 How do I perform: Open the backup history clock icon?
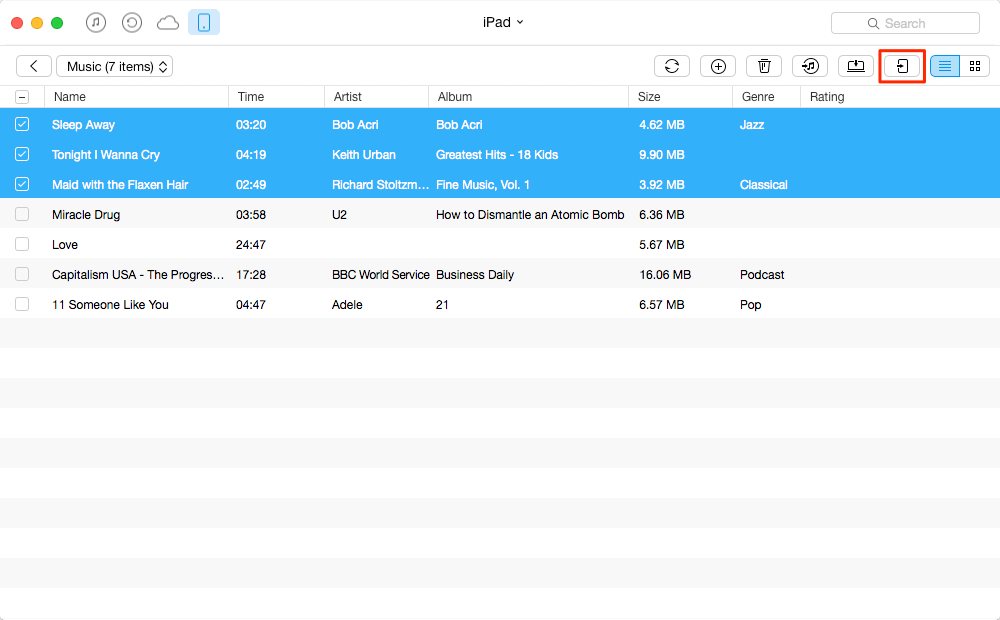(x=132, y=23)
